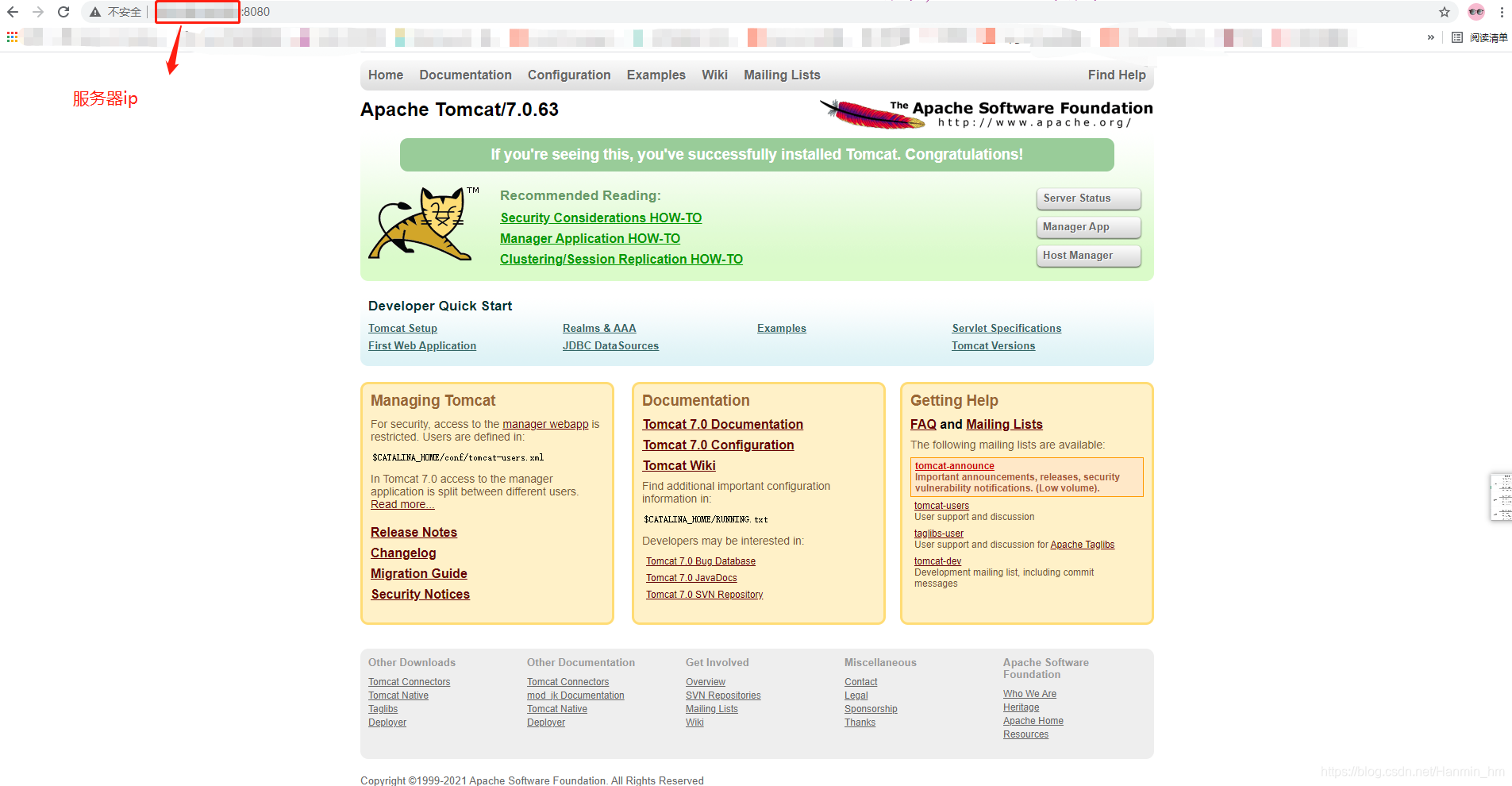
Task: Open the Tomcat Wiki link
Action: (679, 465)
